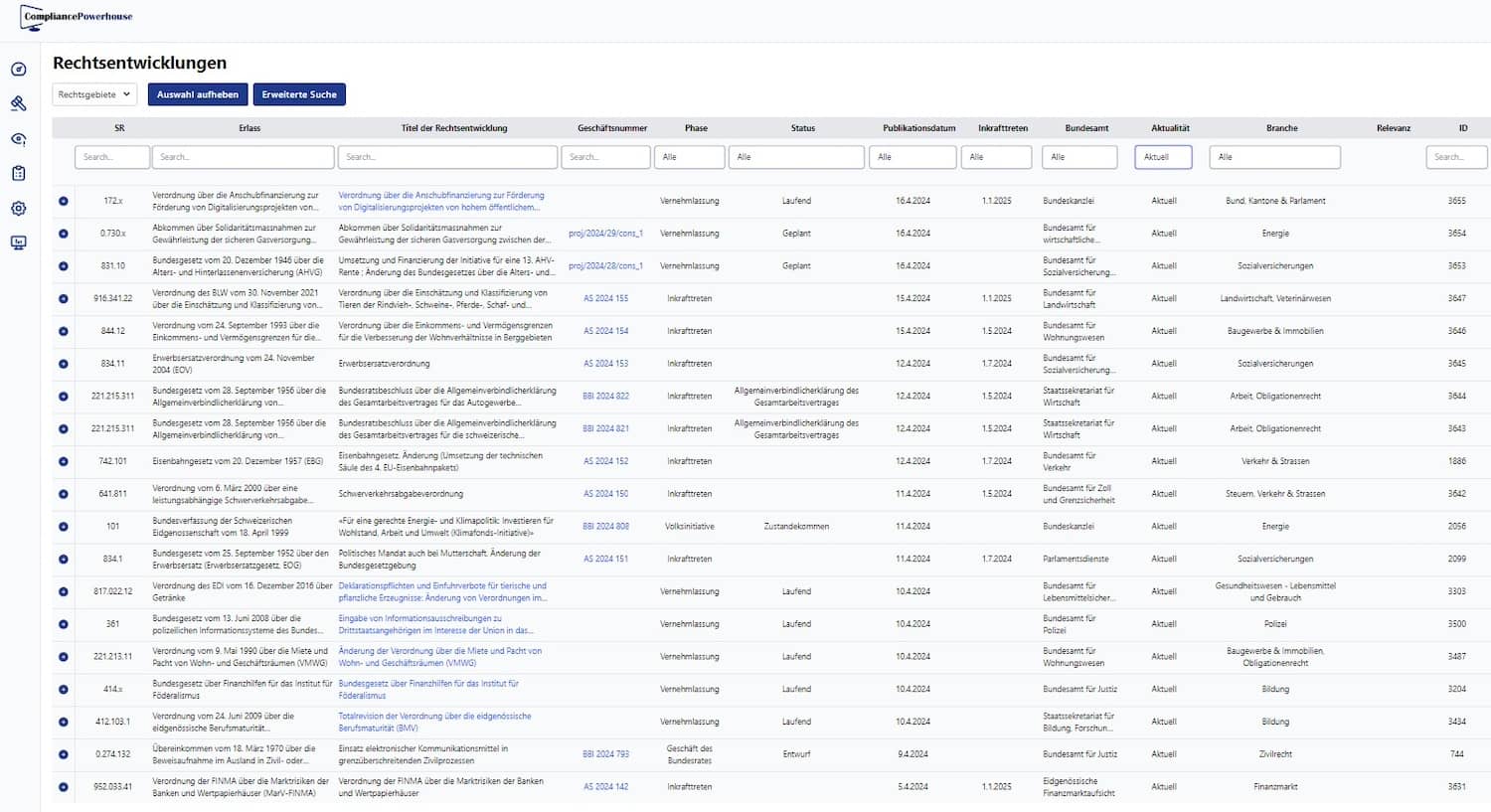Image resolution: width=1491 pixels, height=812 pixels.
Task: Click the Erweiterte Suche button
Action: coord(299,94)
